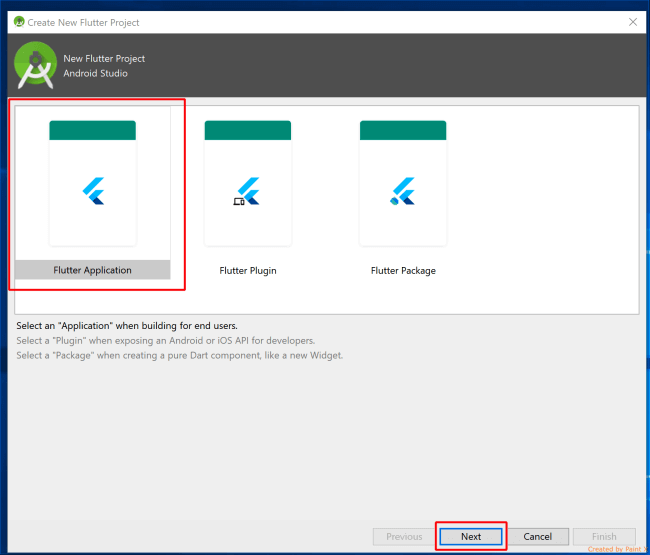Click the "Select a Plugin" description line
The width and height of the screenshot is (650, 555).
pyautogui.click(x=166, y=341)
